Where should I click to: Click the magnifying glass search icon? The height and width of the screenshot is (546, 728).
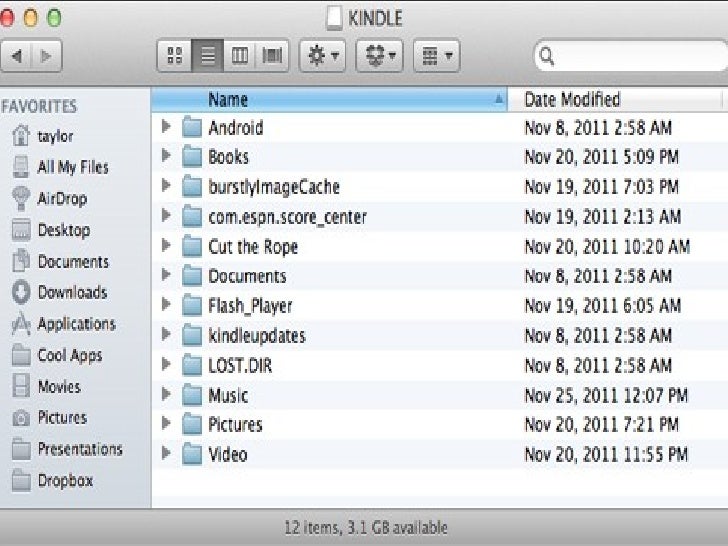[x=547, y=56]
